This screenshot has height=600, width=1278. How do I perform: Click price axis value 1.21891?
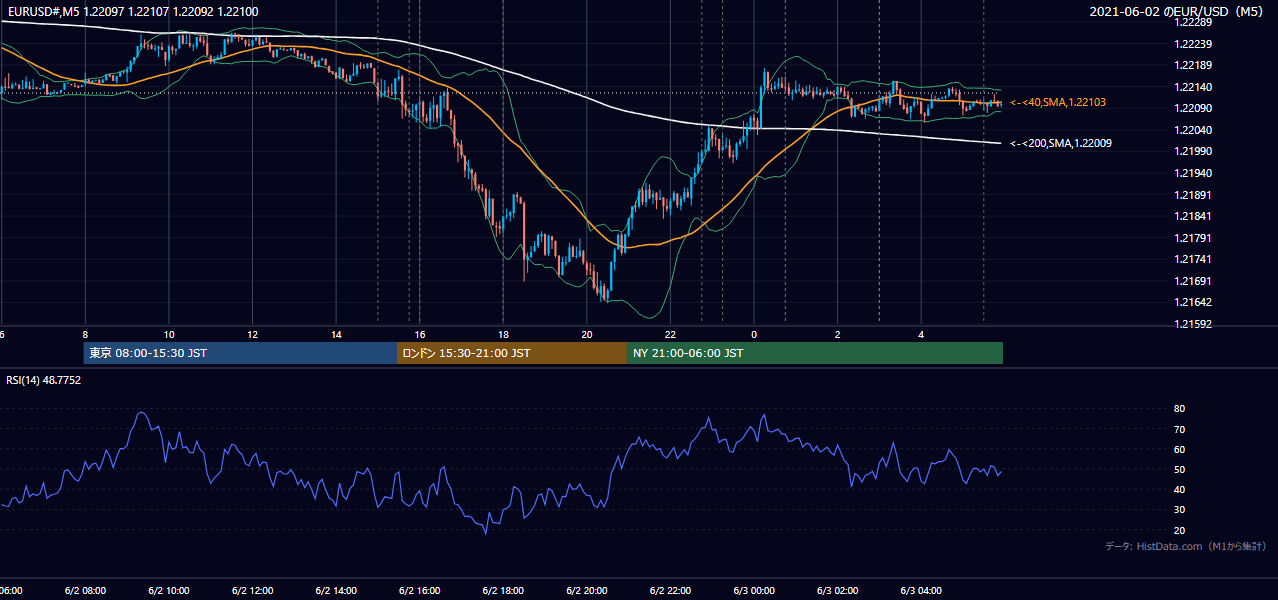(x=1195, y=195)
